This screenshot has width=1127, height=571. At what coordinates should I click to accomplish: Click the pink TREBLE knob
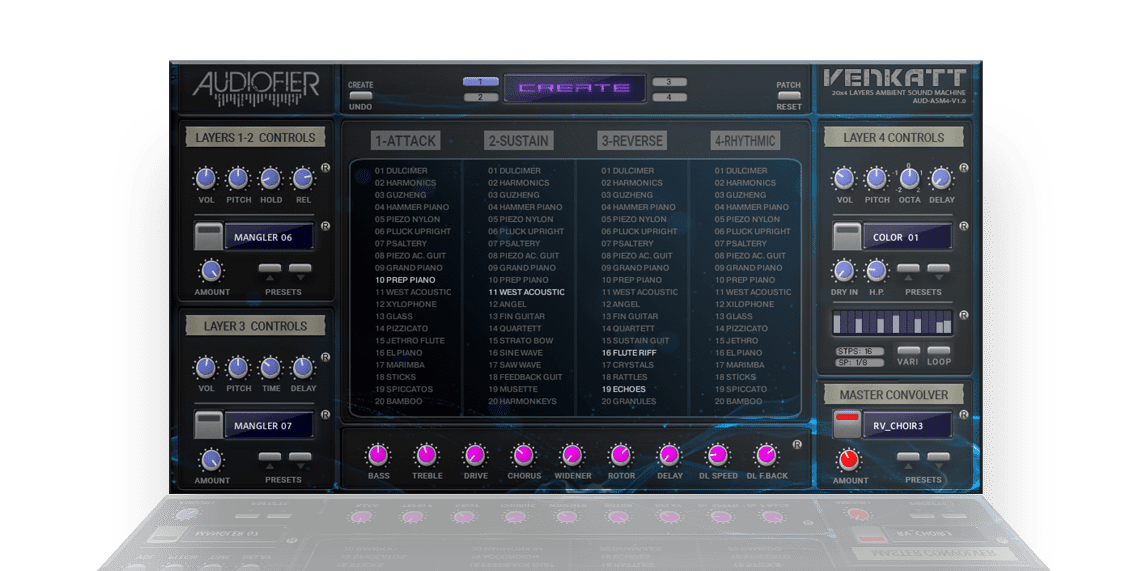pos(427,455)
